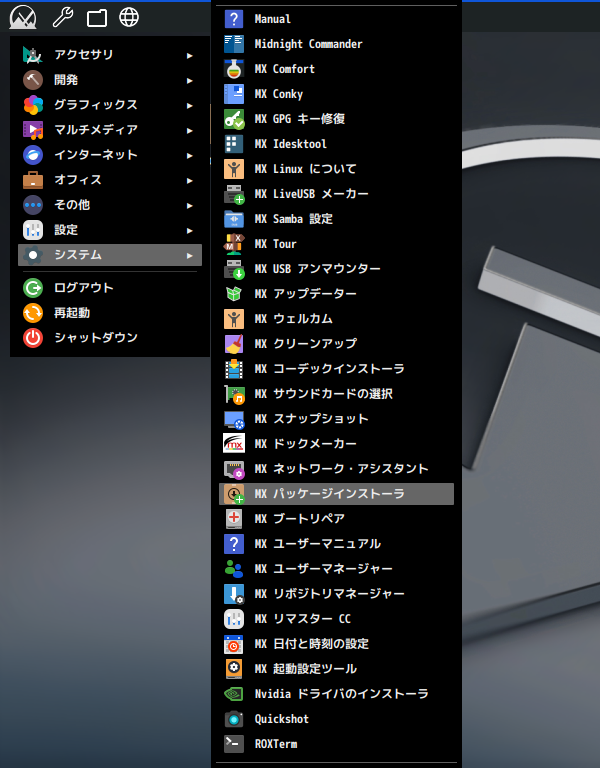Expand the 設定 submenu arrow
600x768 pixels.
pyautogui.click(x=190, y=230)
